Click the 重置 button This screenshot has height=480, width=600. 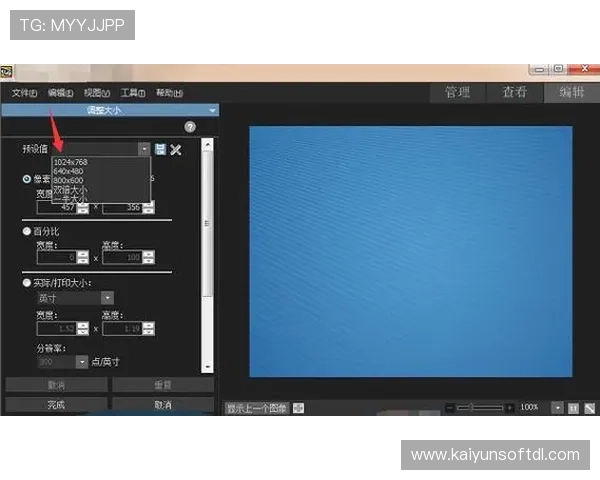163,385
